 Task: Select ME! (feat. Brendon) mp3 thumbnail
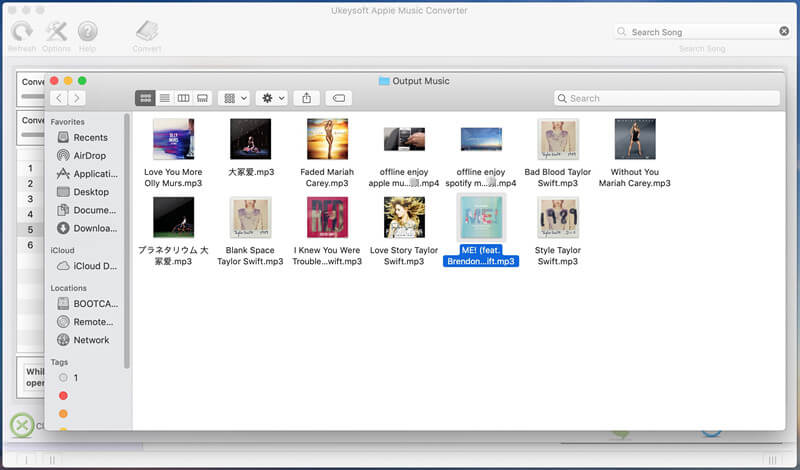pyautogui.click(x=481, y=217)
